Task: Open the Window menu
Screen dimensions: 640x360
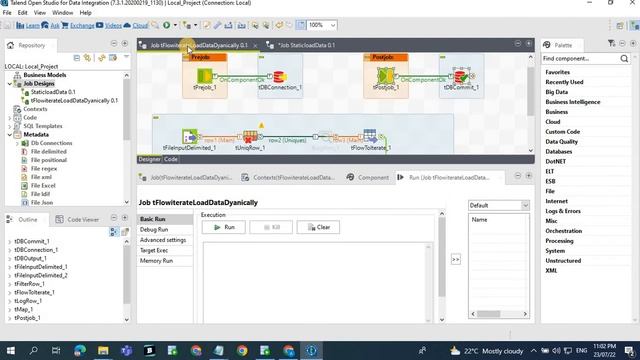Action: point(62,13)
